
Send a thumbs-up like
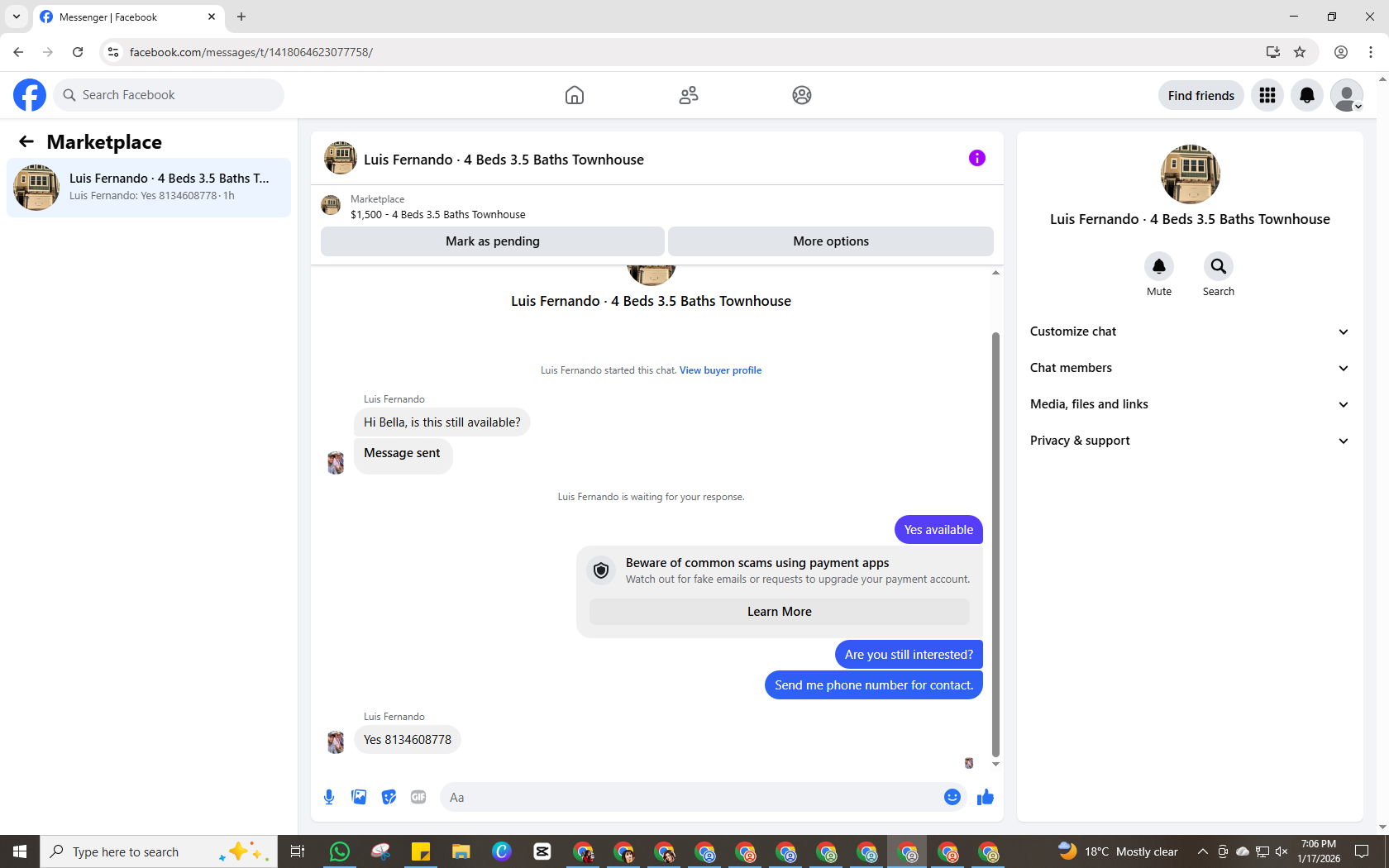pyautogui.click(x=986, y=797)
